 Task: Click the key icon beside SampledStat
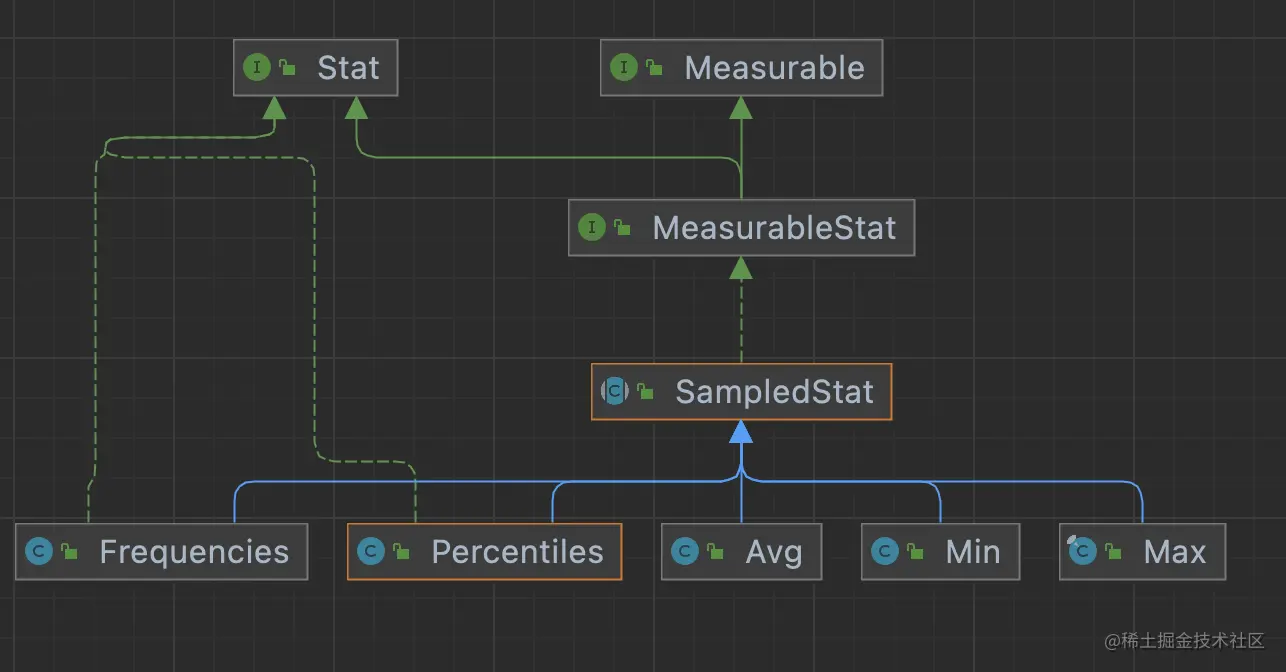pos(645,391)
